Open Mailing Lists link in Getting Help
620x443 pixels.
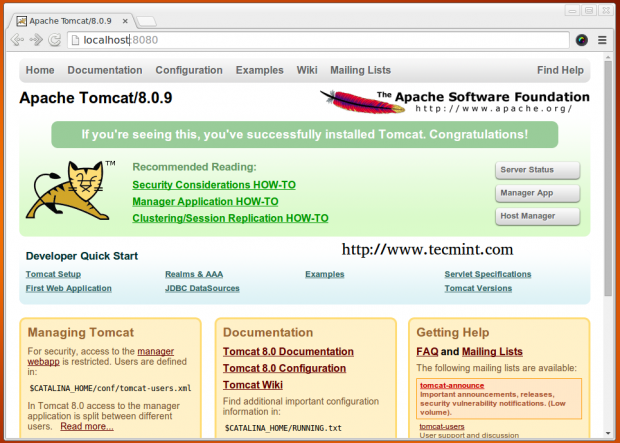pos(492,351)
